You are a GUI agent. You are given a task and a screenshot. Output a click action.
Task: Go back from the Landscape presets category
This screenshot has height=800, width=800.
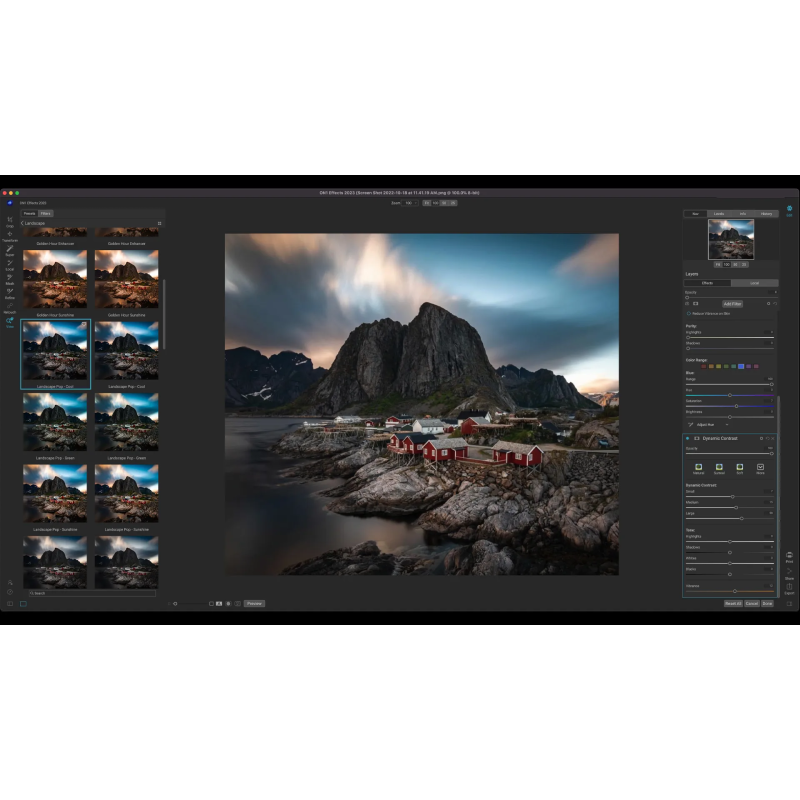click(x=23, y=223)
